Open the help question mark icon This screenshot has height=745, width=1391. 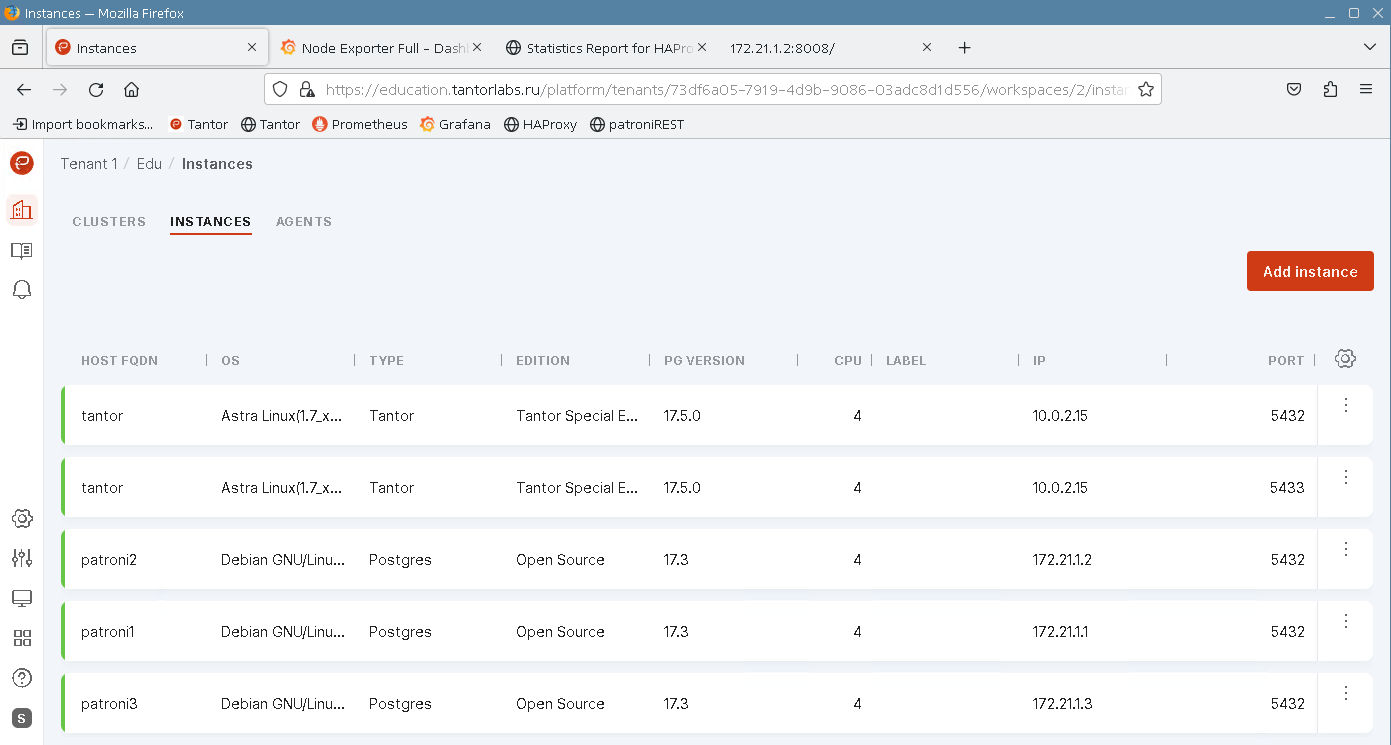pos(22,678)
